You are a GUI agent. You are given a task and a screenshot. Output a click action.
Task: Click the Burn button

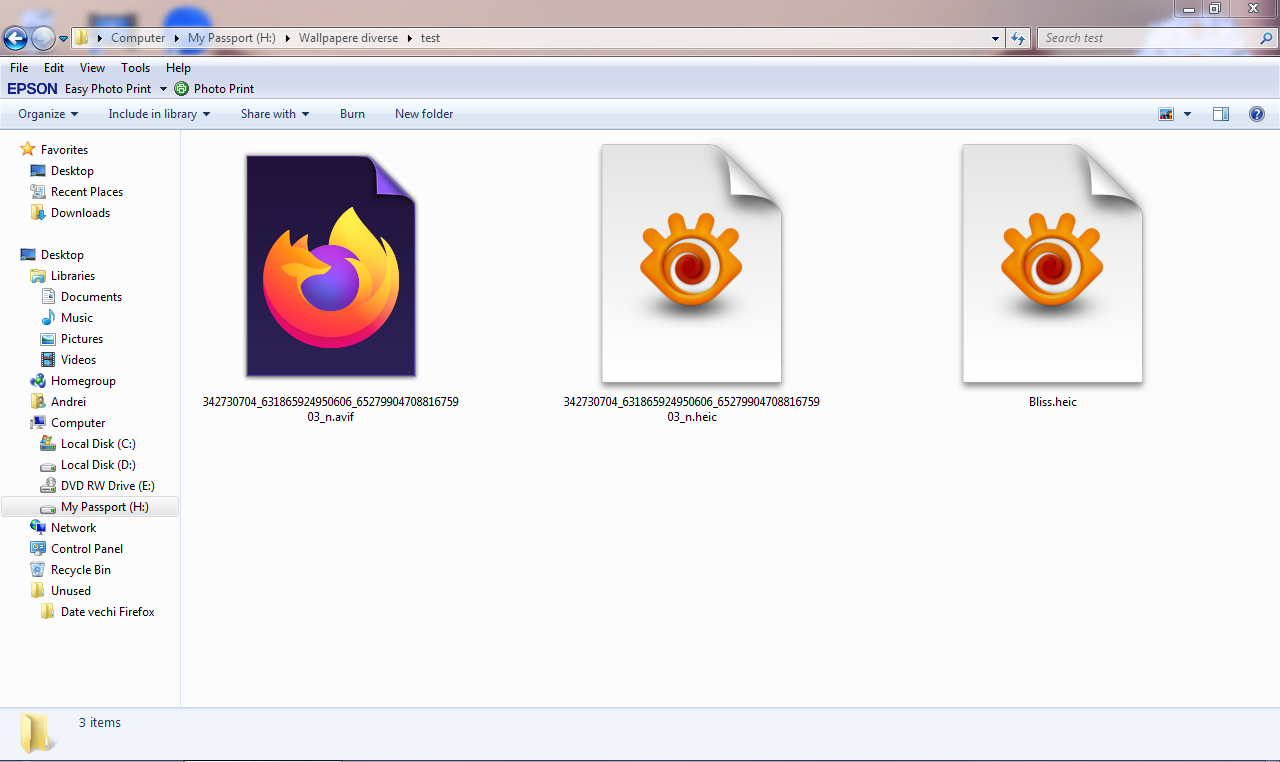click(x=352, y=114)
